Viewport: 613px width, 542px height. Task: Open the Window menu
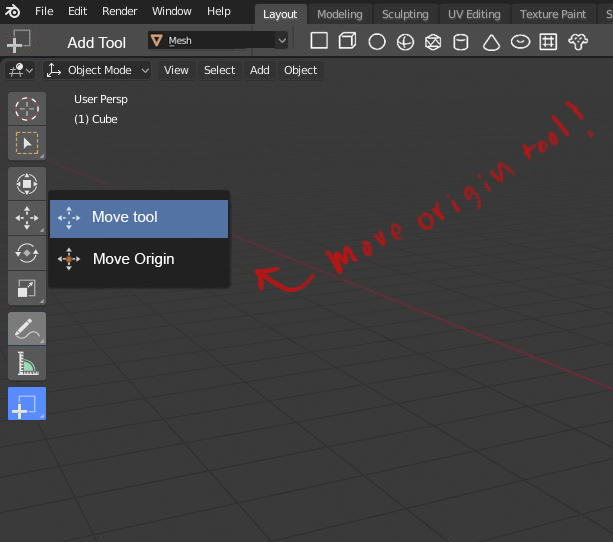coord(172,11)
